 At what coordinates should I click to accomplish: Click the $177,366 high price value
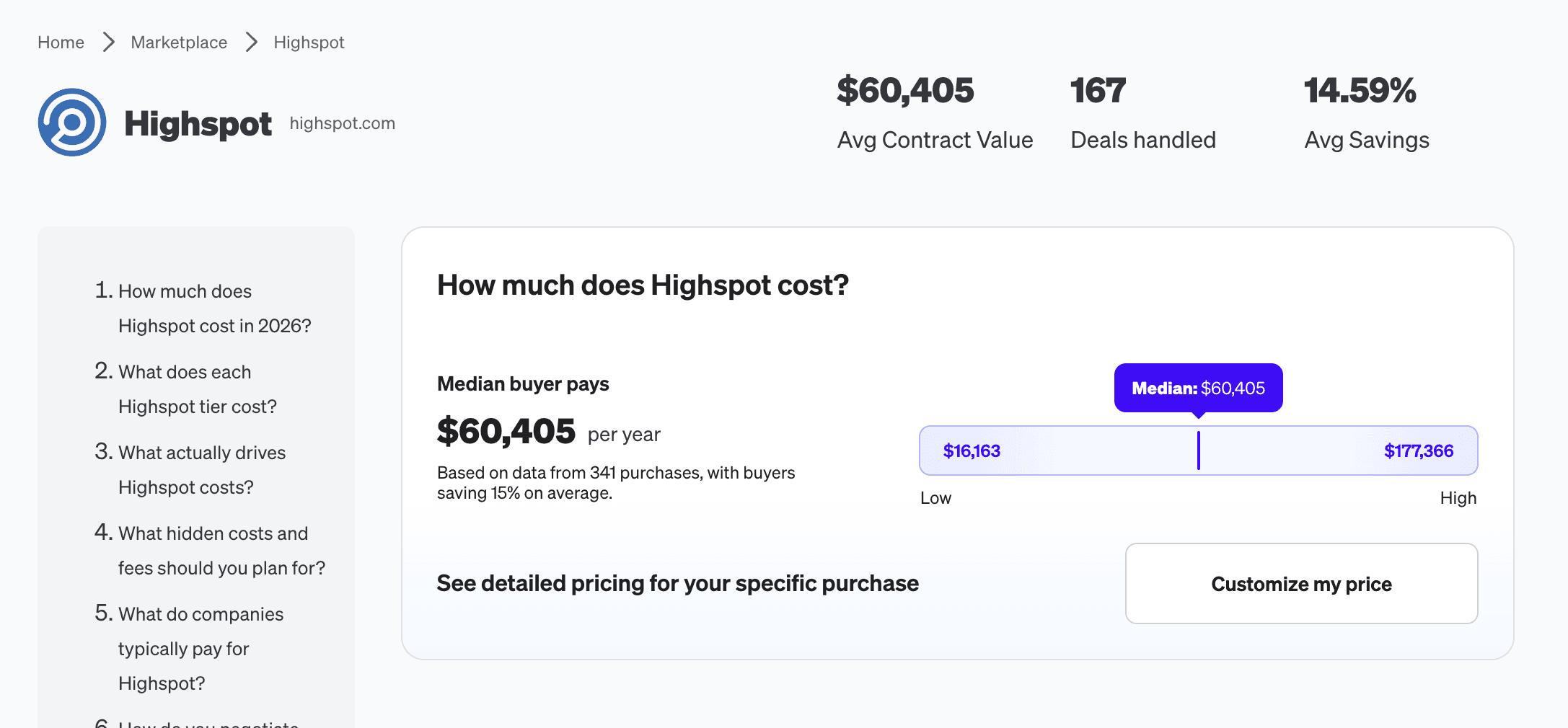(x=1418, y=451)
